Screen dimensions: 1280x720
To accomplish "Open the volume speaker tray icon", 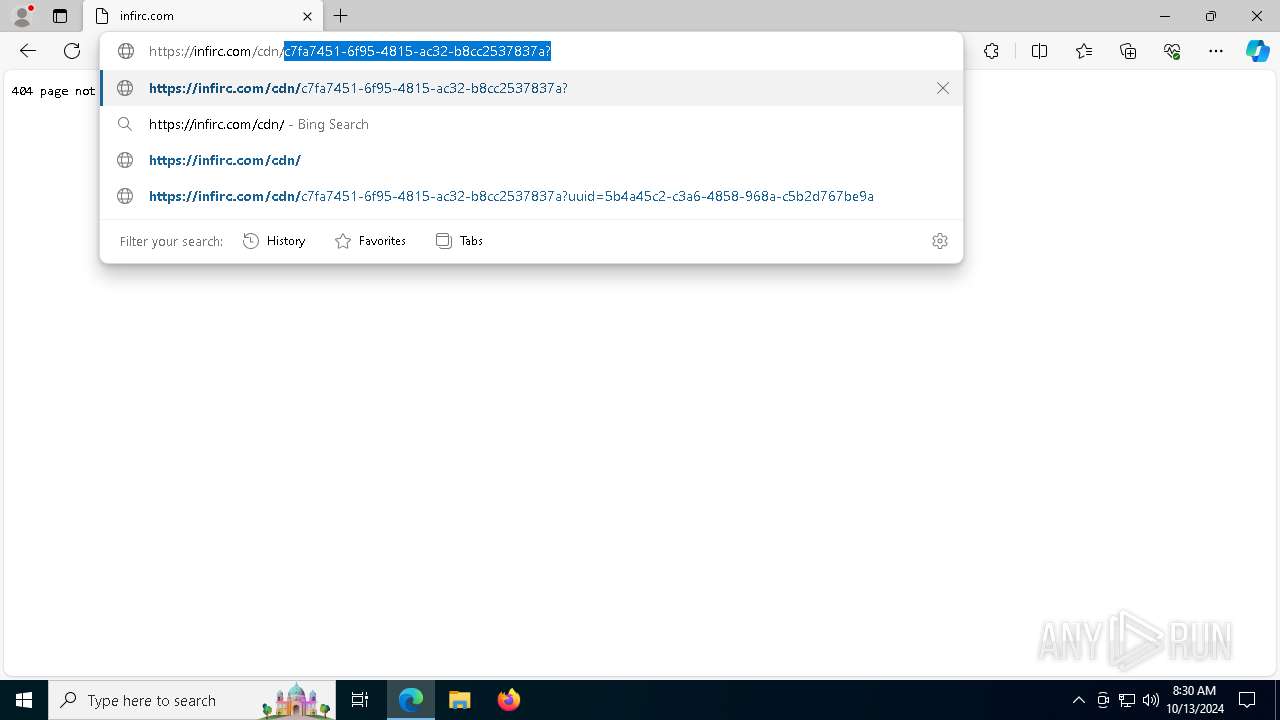I will point(1150,700).
